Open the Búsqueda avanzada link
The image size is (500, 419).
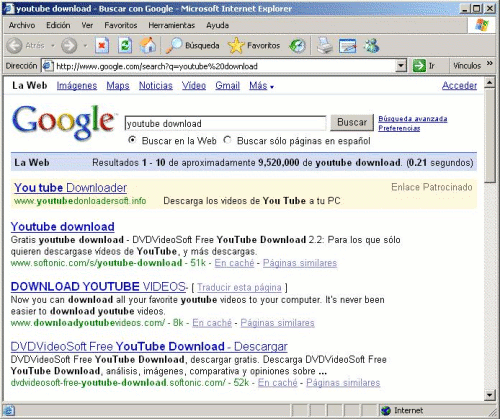413,119
